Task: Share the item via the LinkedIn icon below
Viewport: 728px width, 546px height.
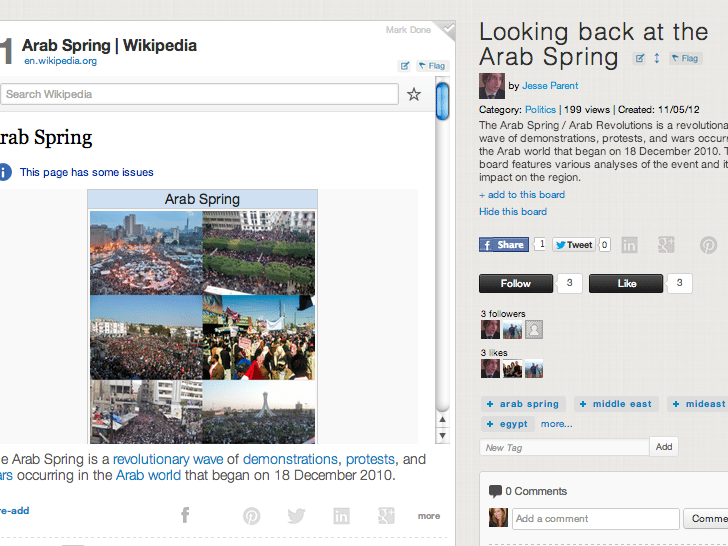Action: (x=341, y=516)
